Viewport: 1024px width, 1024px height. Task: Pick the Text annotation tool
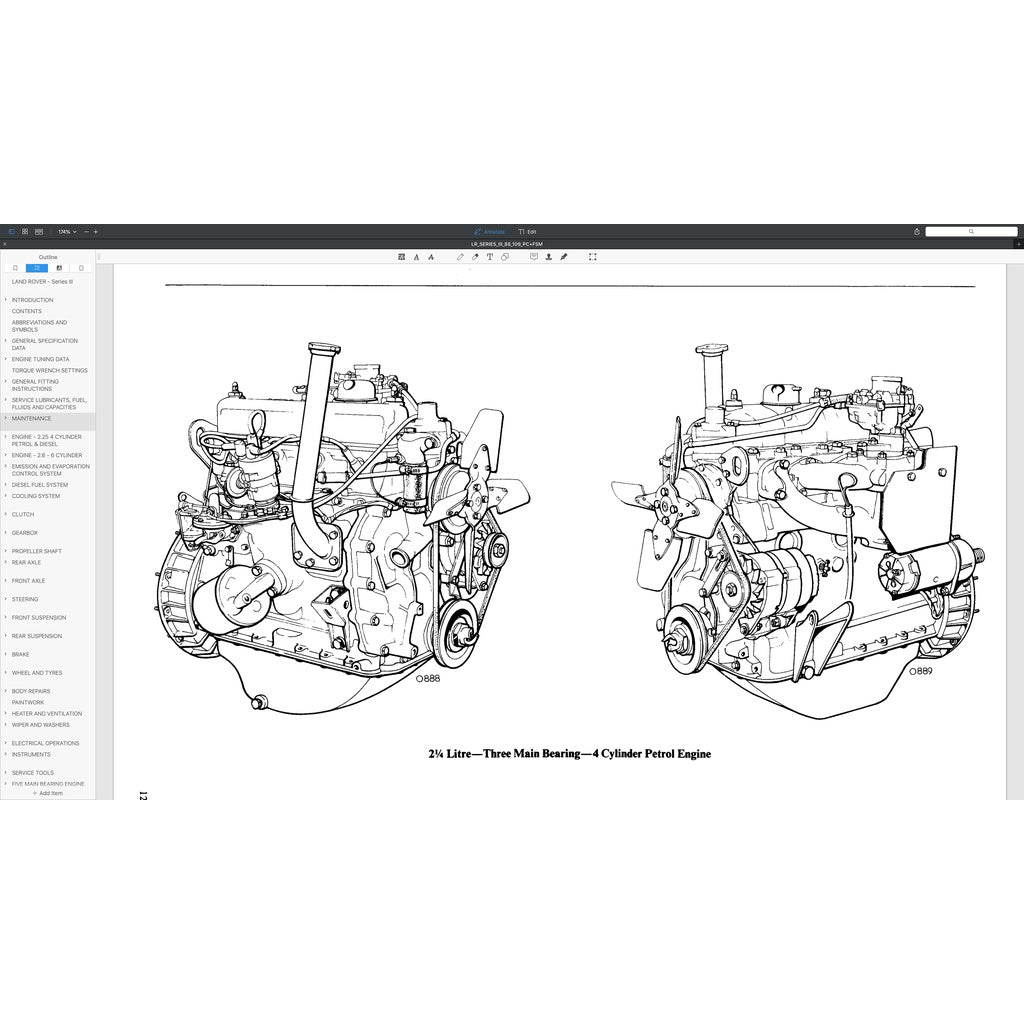coord(490,257)
